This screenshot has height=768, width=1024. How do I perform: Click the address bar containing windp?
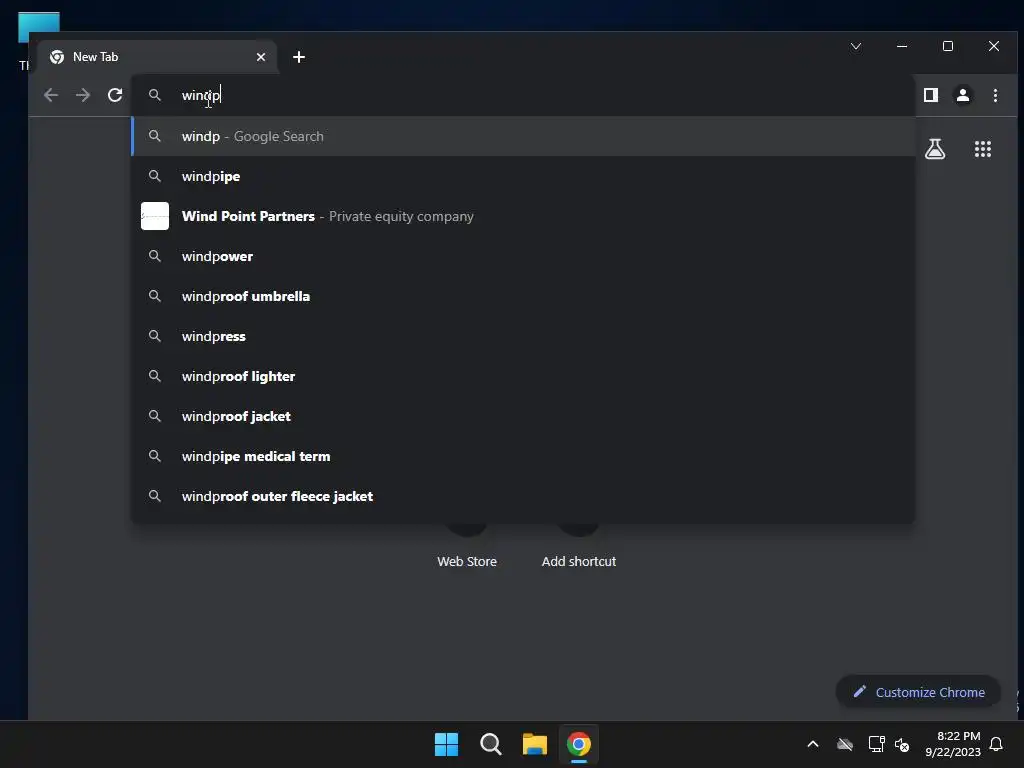522,95
